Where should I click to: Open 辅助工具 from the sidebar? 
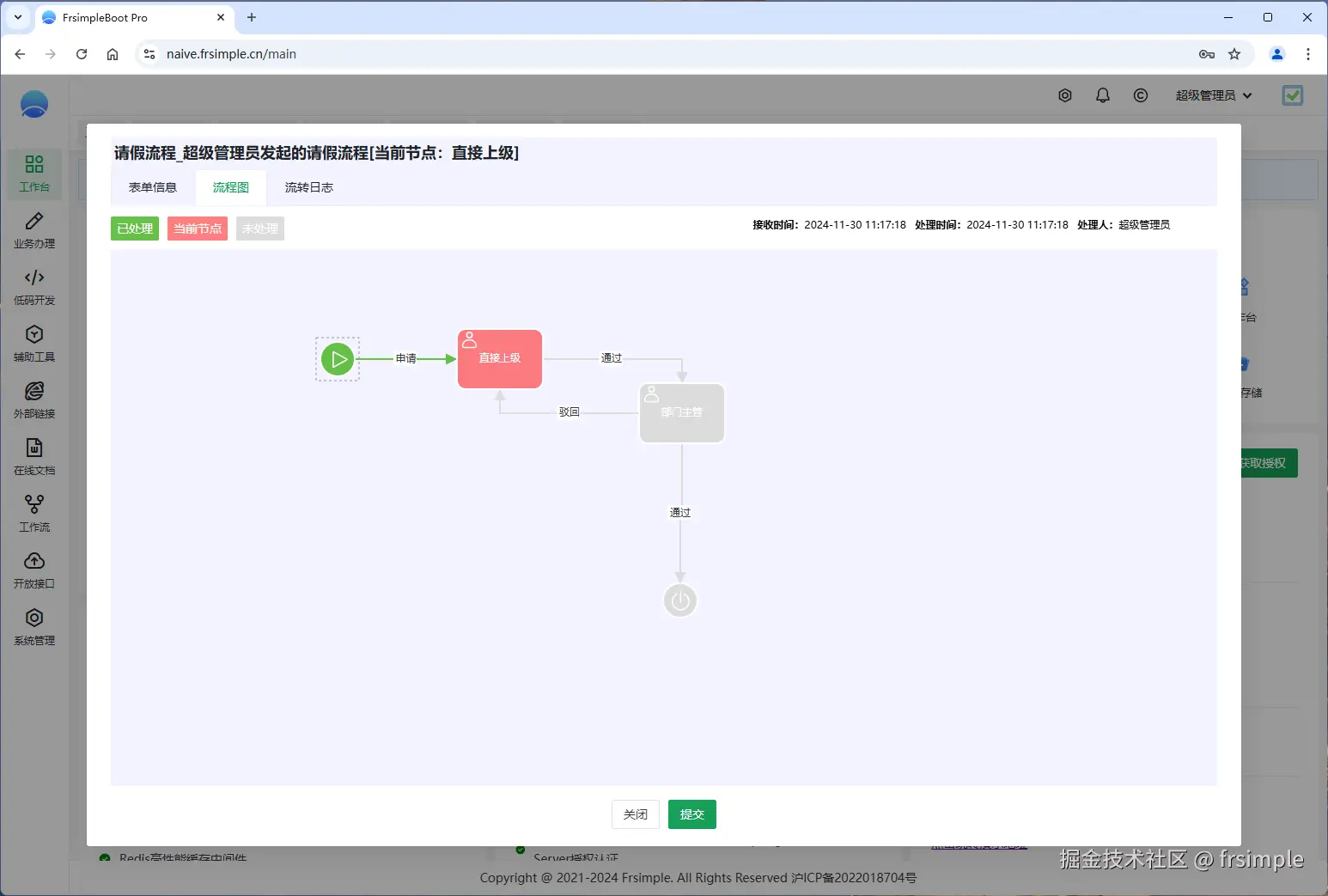coord(34,343)
